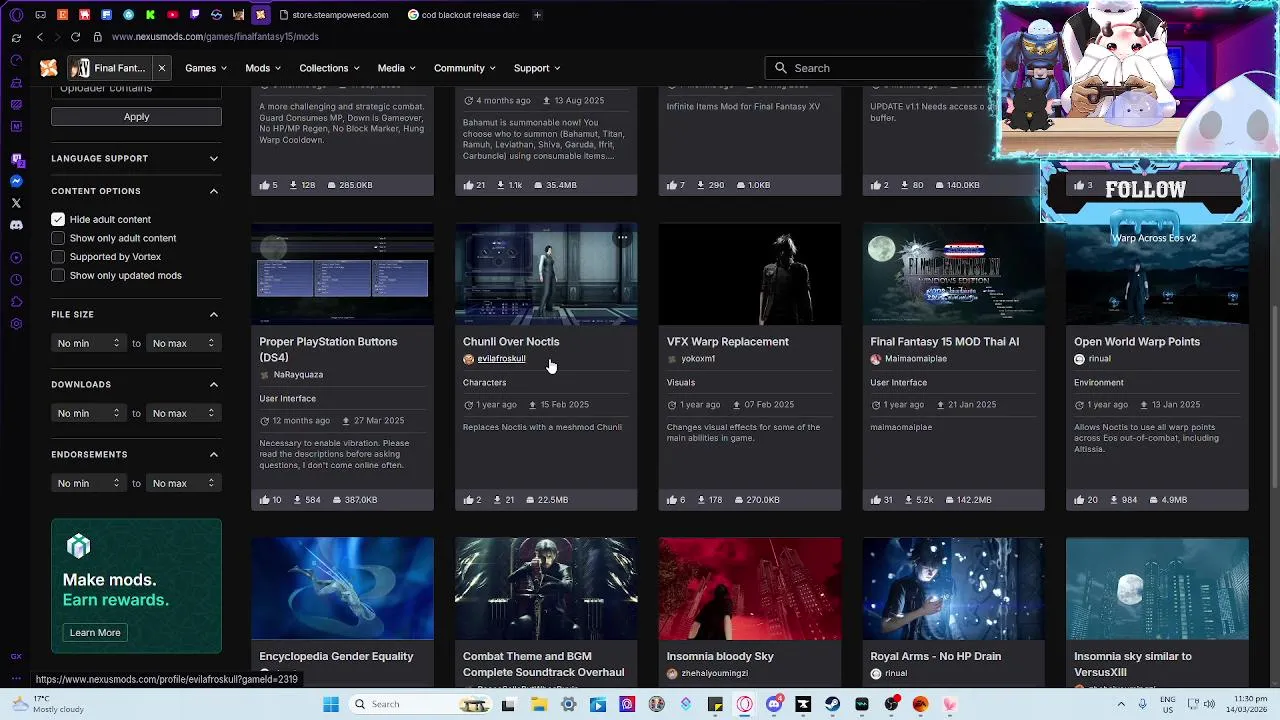
Task: Open Steam from the taskbar
Action: (x=832, y=704)
